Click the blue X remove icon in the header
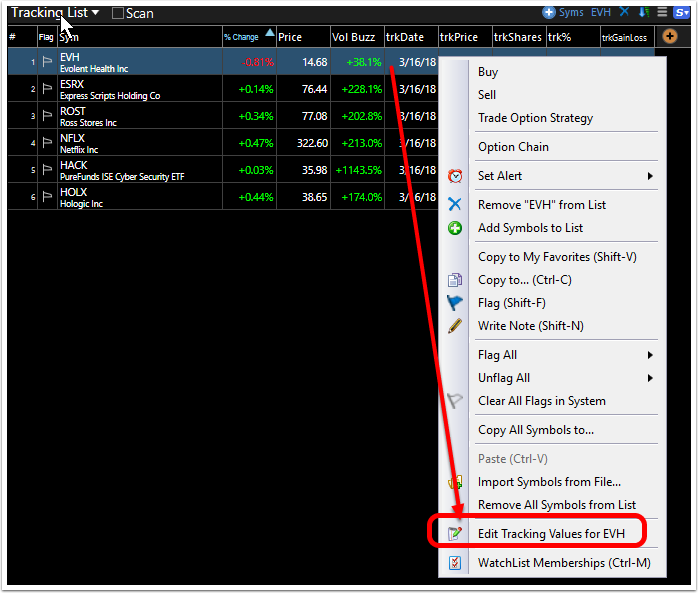The width and height of the screenshot is (698, 593). pyautogui.click(x=624, y=12)
